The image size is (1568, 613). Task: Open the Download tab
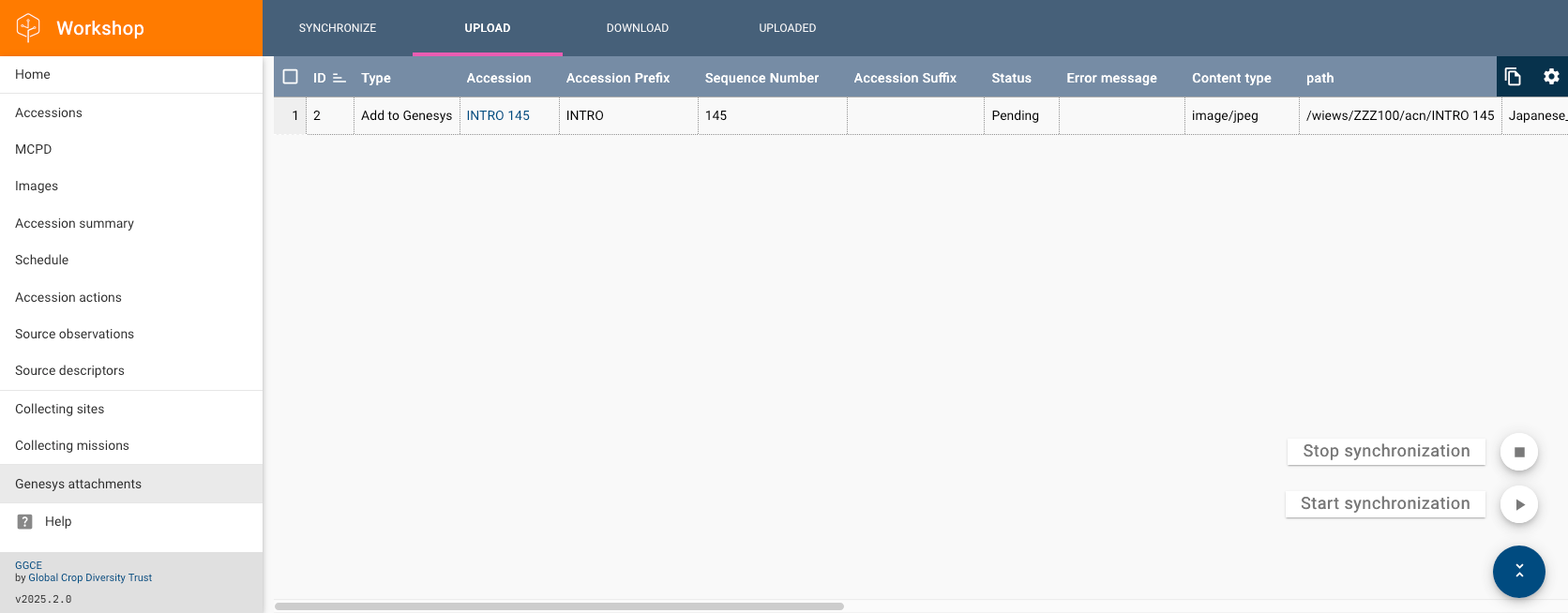(638, 28)
